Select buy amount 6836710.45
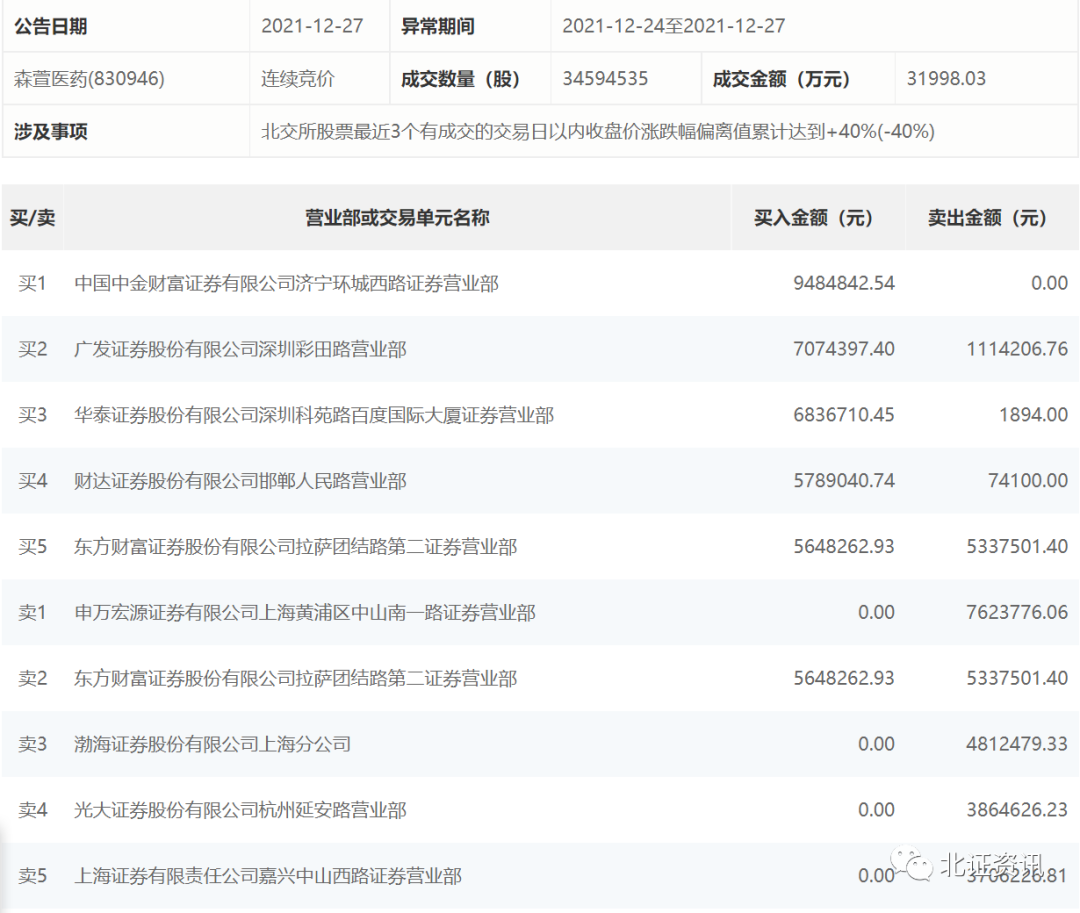This screenshot has width=1080, height=913. 844,415
